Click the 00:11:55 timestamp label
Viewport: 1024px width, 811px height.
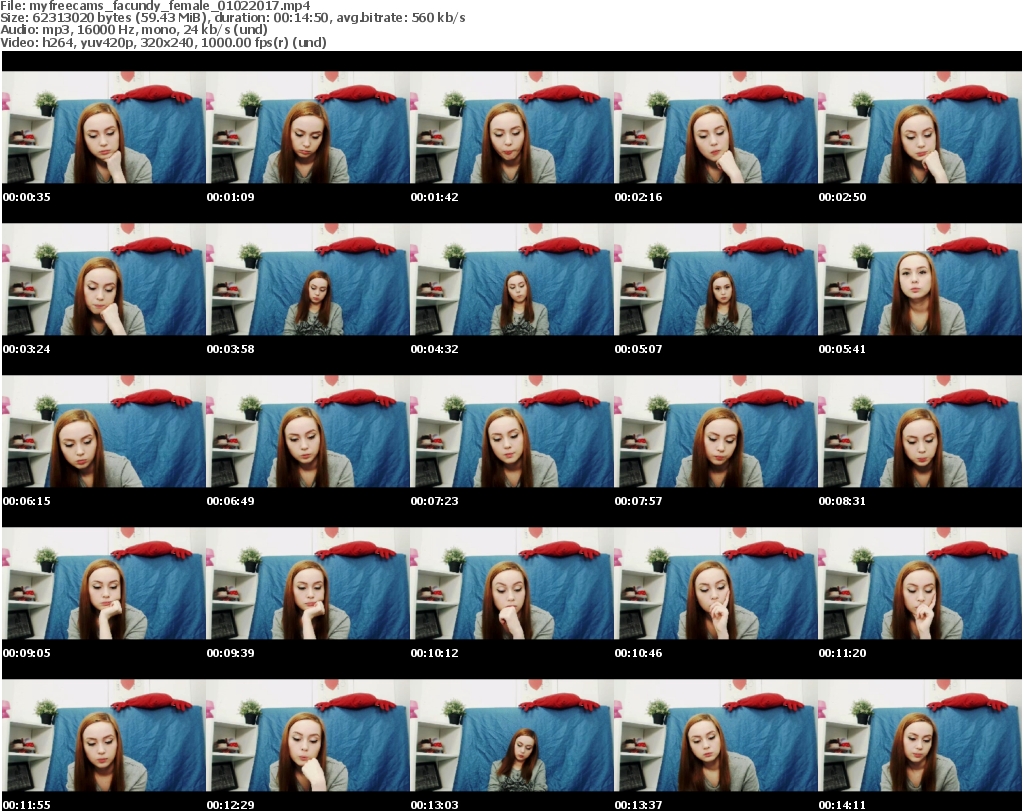pyautogui.click(x=27, y=805)
